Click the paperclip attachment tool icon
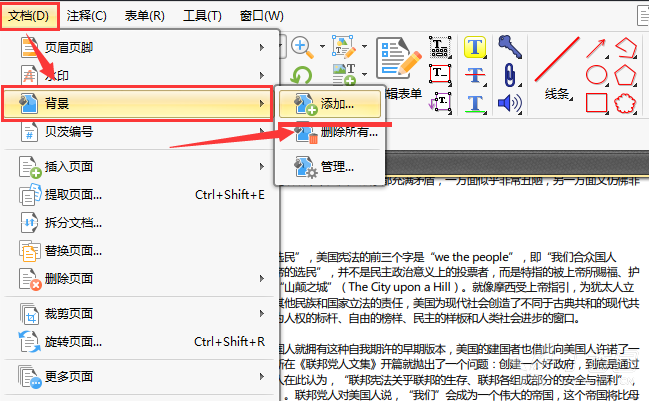Viewport: 649px width, 401px height. [510, 75]
